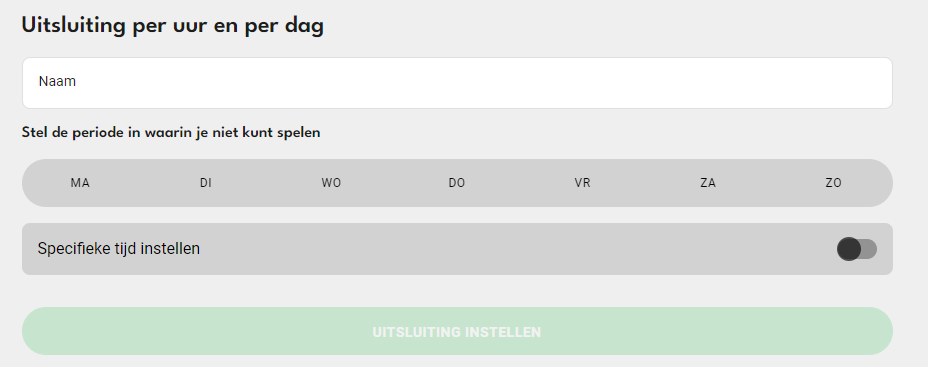Click the heading Uitsluiting per uur en per dag
Viewport: 928px width, 367px height.
coord(172,27)
